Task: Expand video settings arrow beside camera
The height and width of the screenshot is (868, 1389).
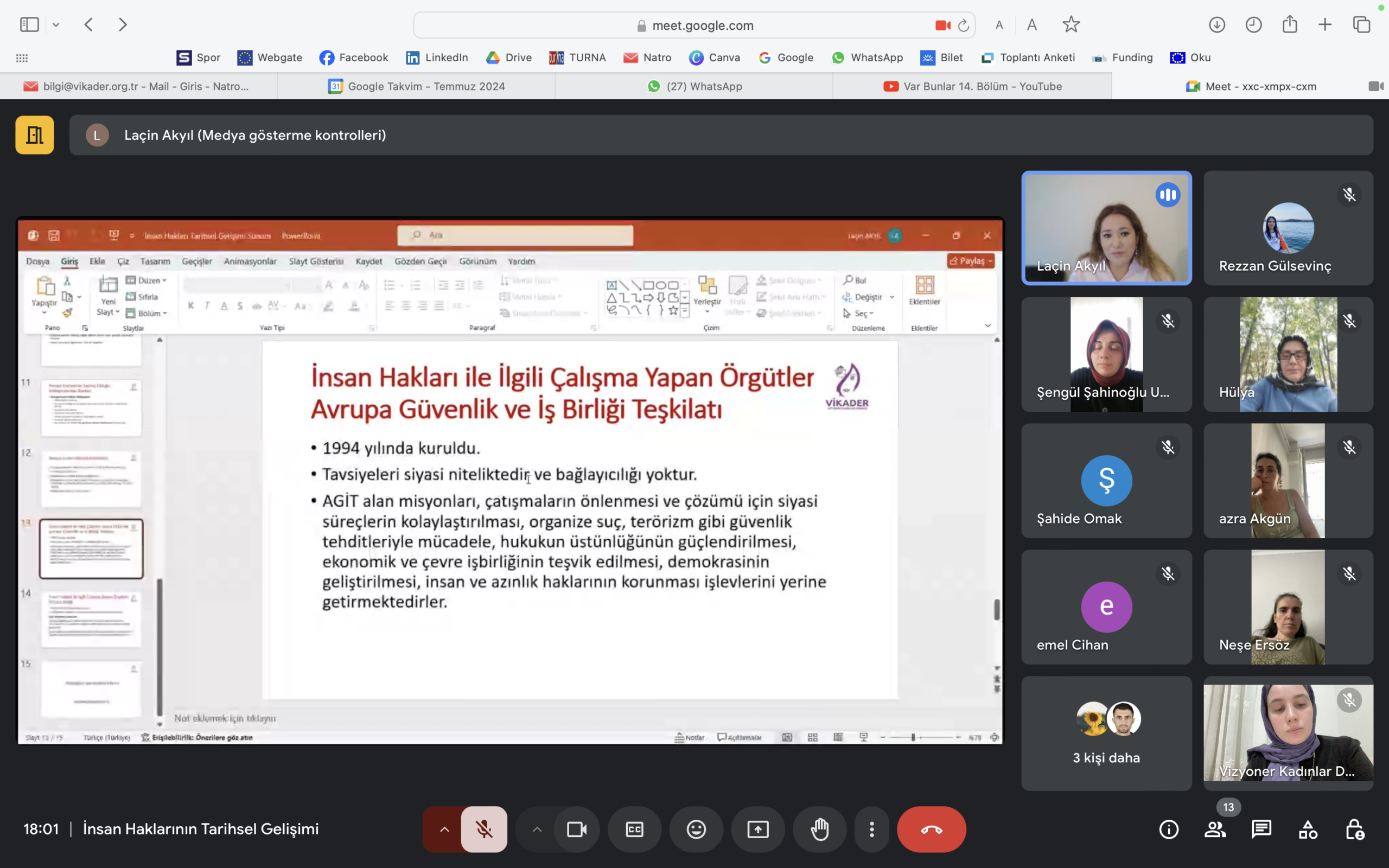Action: click(x=537, y=829)
